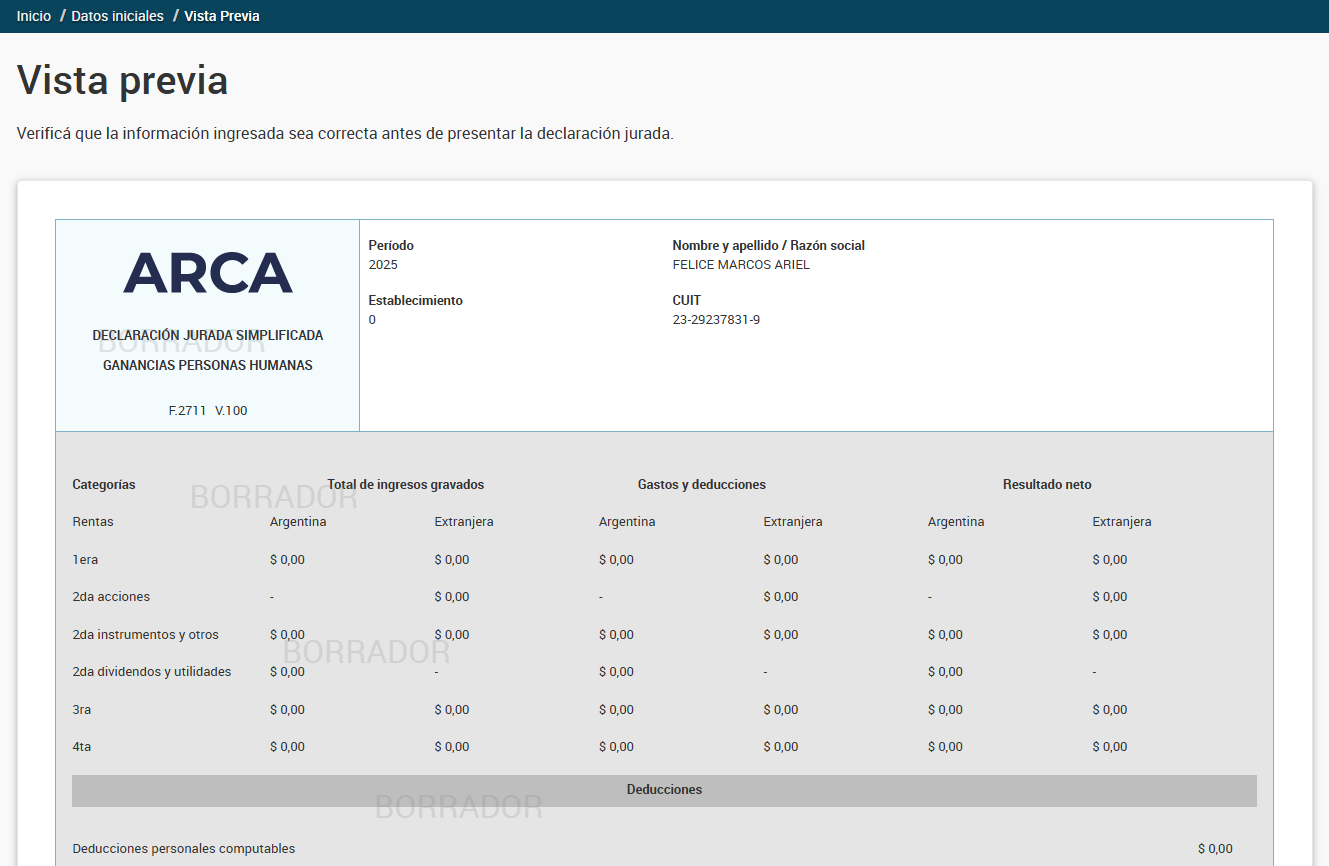Click the Período value 2025

click(383, 265)
